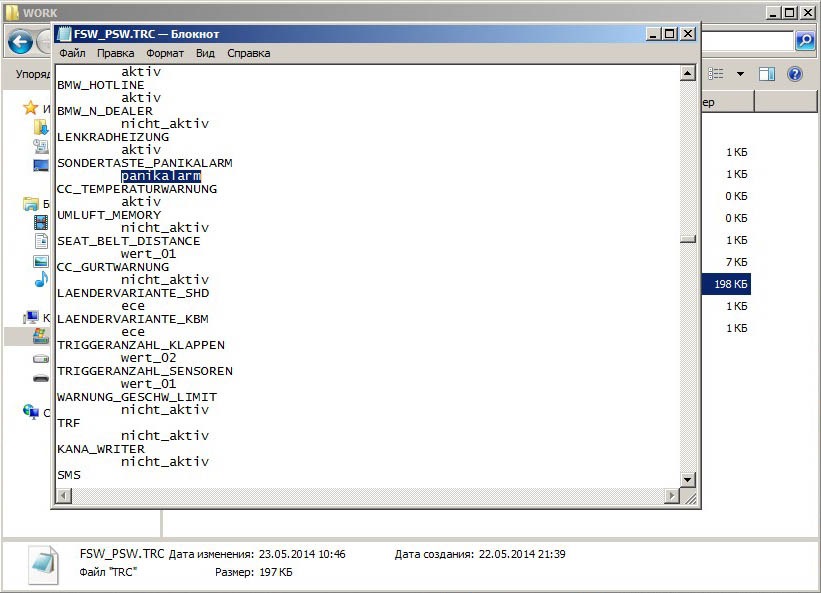Click the line SEAT_BELT_DISTANCE
This screenshot has height=593, width=821.
coord(129,241)
